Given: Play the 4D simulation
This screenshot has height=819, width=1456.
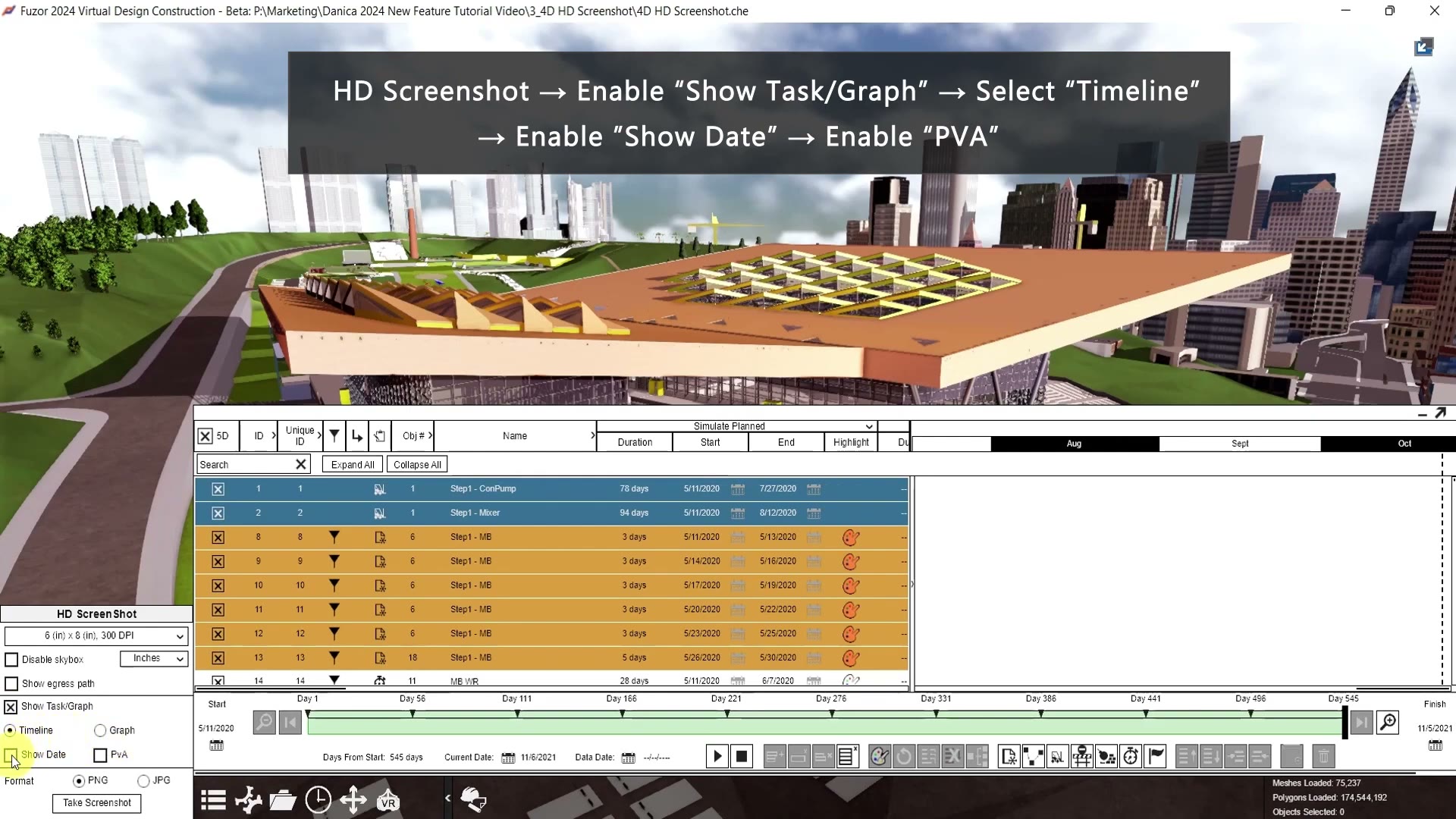Looking at the screenshot, I should pos(717,756).
